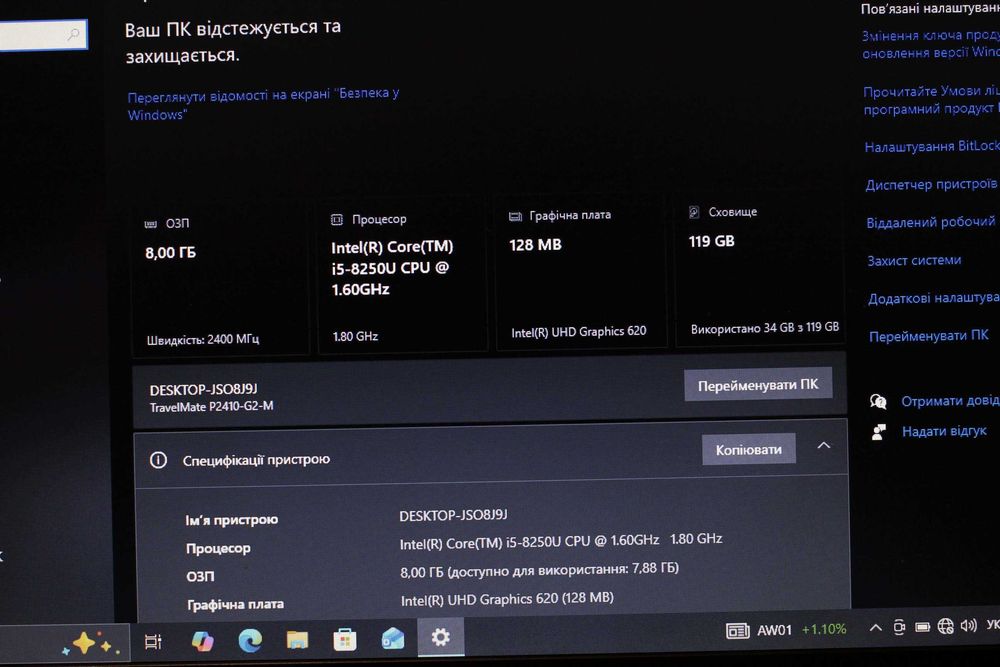The image size is (1000, 667).
Task: Click the Надати відгук feedback icon
Action: point(878,432)
